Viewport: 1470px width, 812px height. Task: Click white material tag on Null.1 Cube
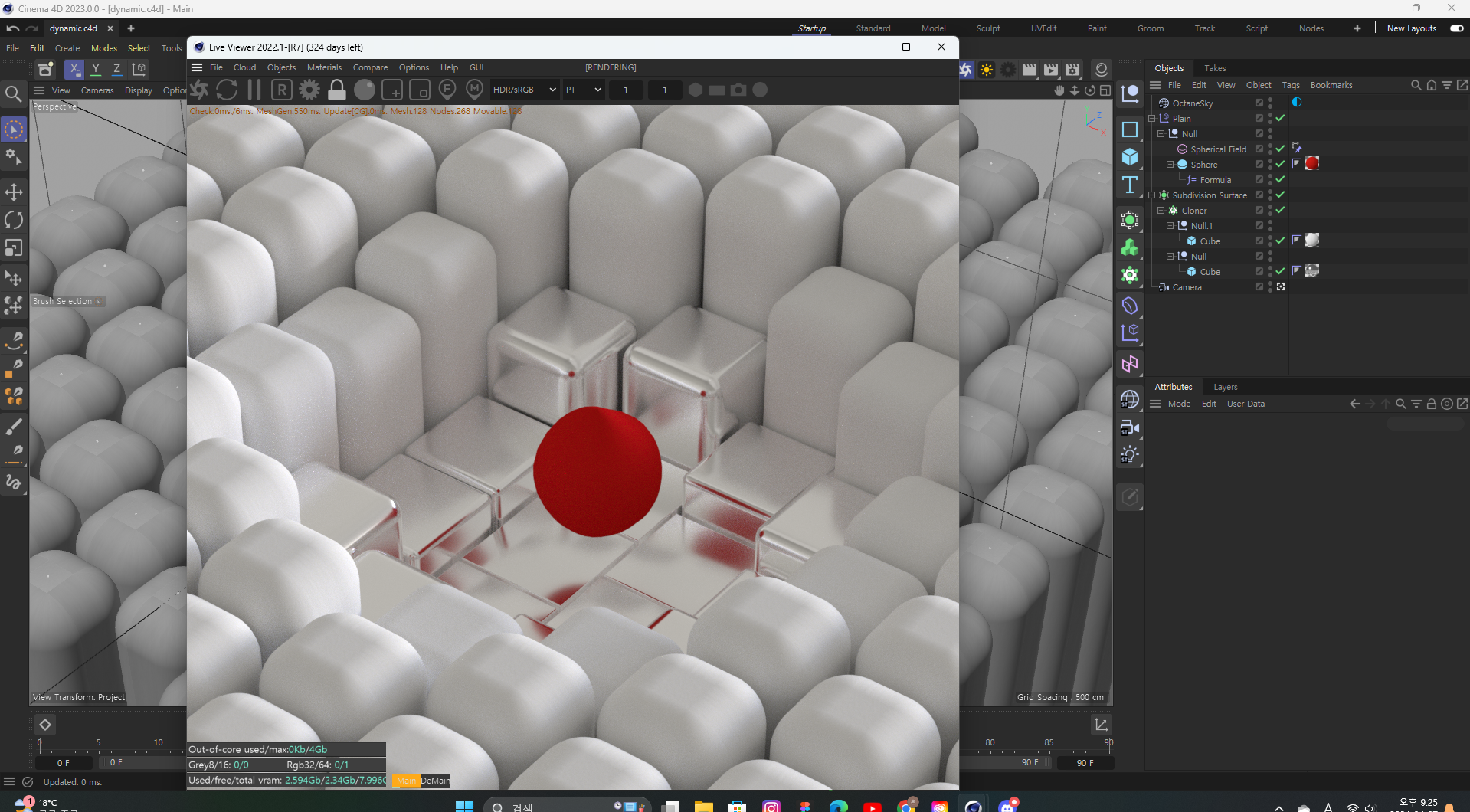[x=1312, y=240]
